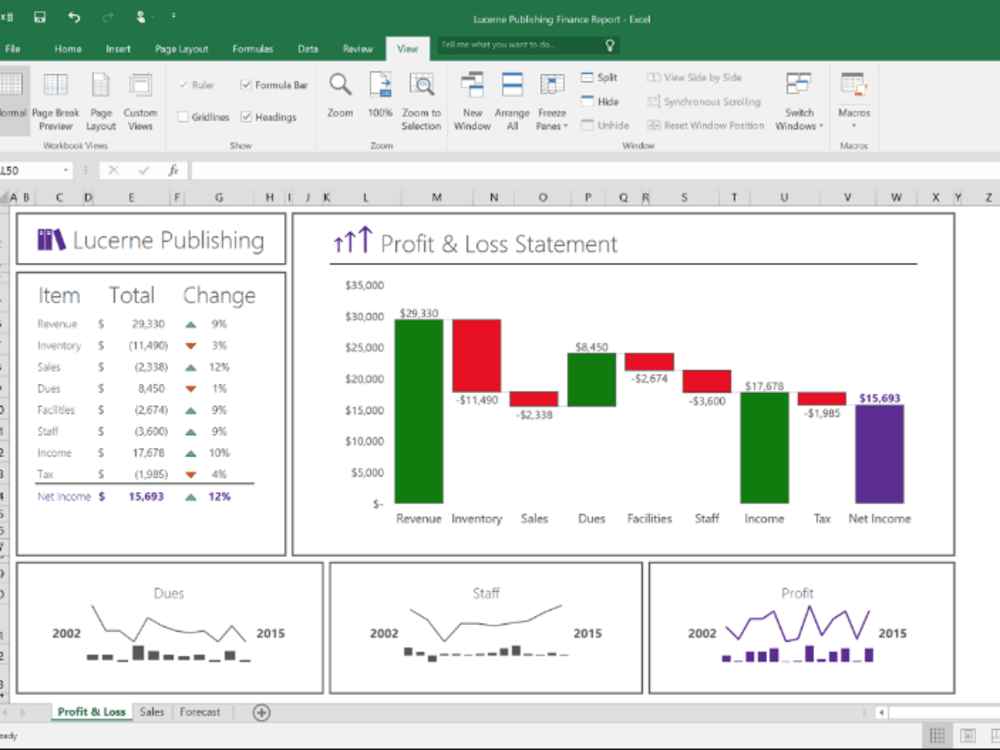1000x750 pixels.
Task: Add a new sheet with plus icon
Action: pos(261,712)
